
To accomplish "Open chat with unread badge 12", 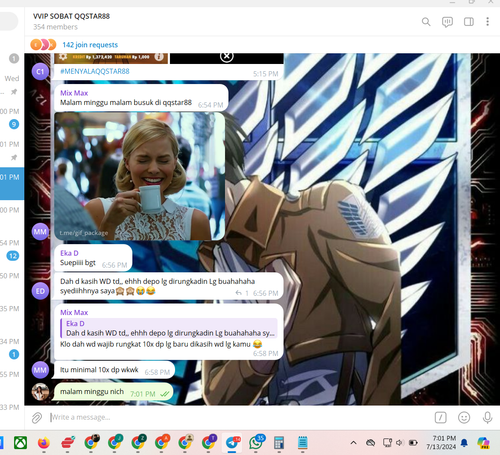I will pyautogui.click(x=12, y=249).
